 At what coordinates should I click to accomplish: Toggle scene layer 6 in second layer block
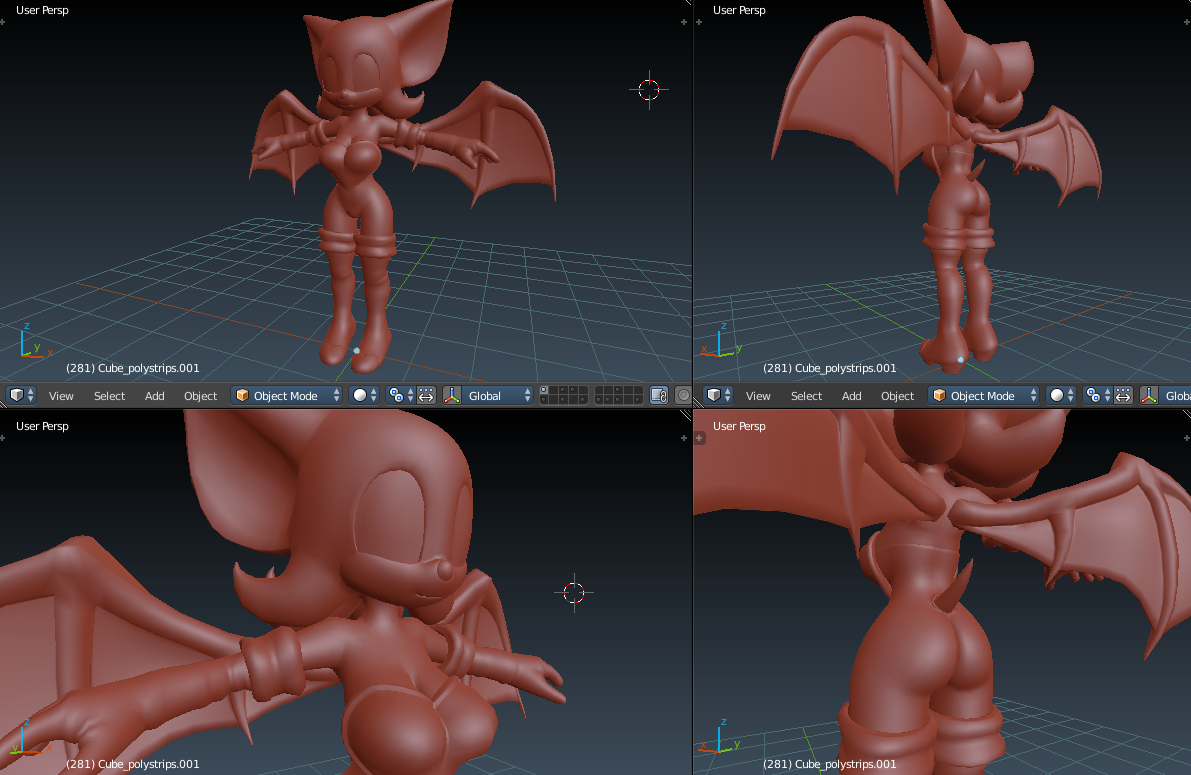coord(599,391)
